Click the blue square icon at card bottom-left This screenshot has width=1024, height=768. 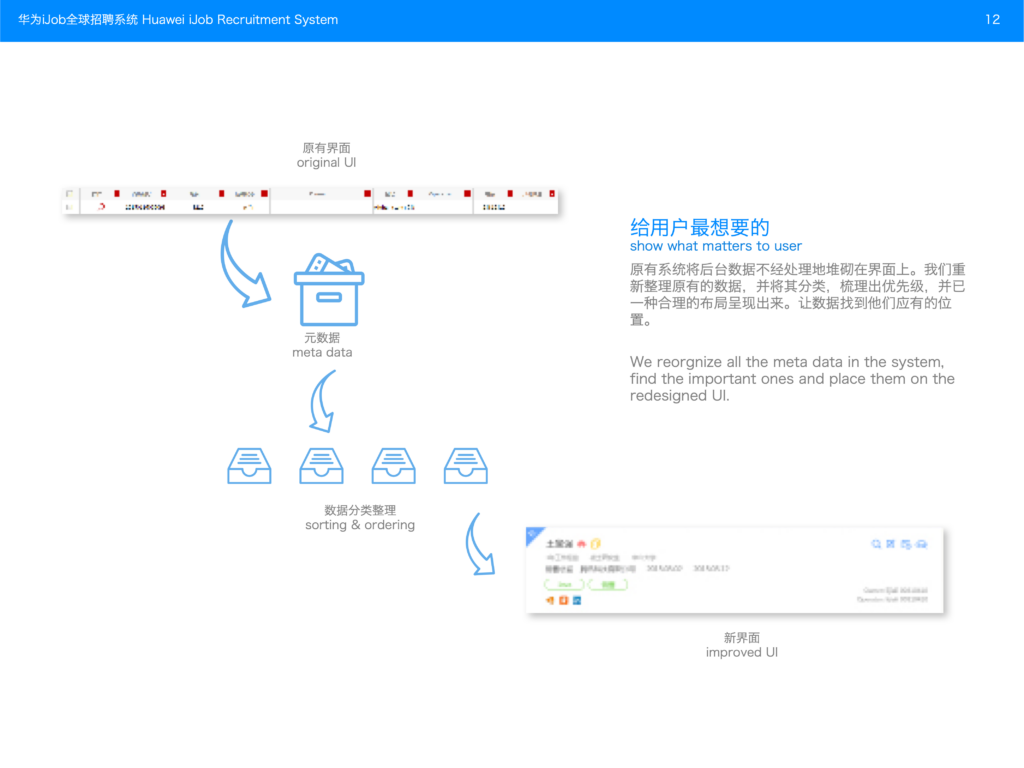click(577, 600)
